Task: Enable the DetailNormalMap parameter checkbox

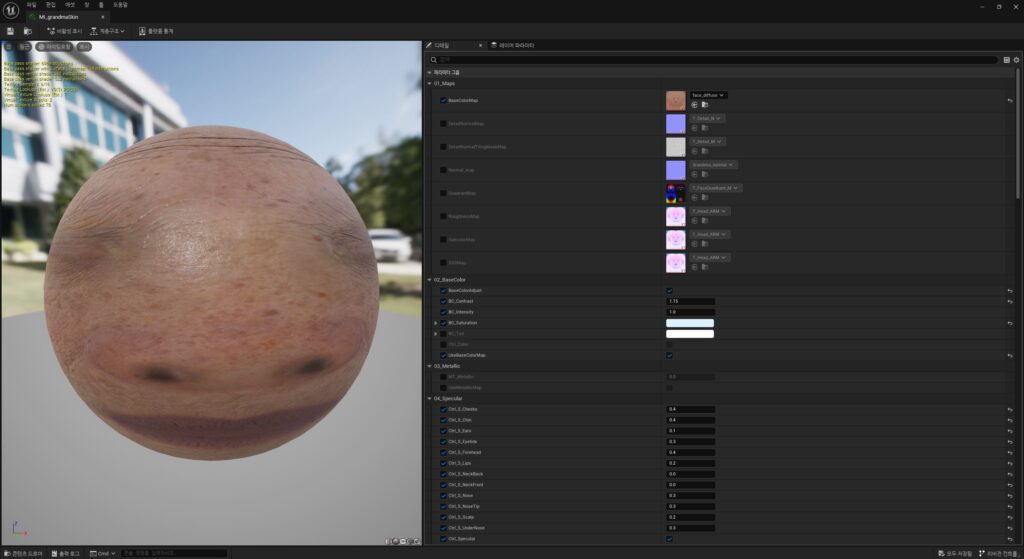Action: [443, 123]
